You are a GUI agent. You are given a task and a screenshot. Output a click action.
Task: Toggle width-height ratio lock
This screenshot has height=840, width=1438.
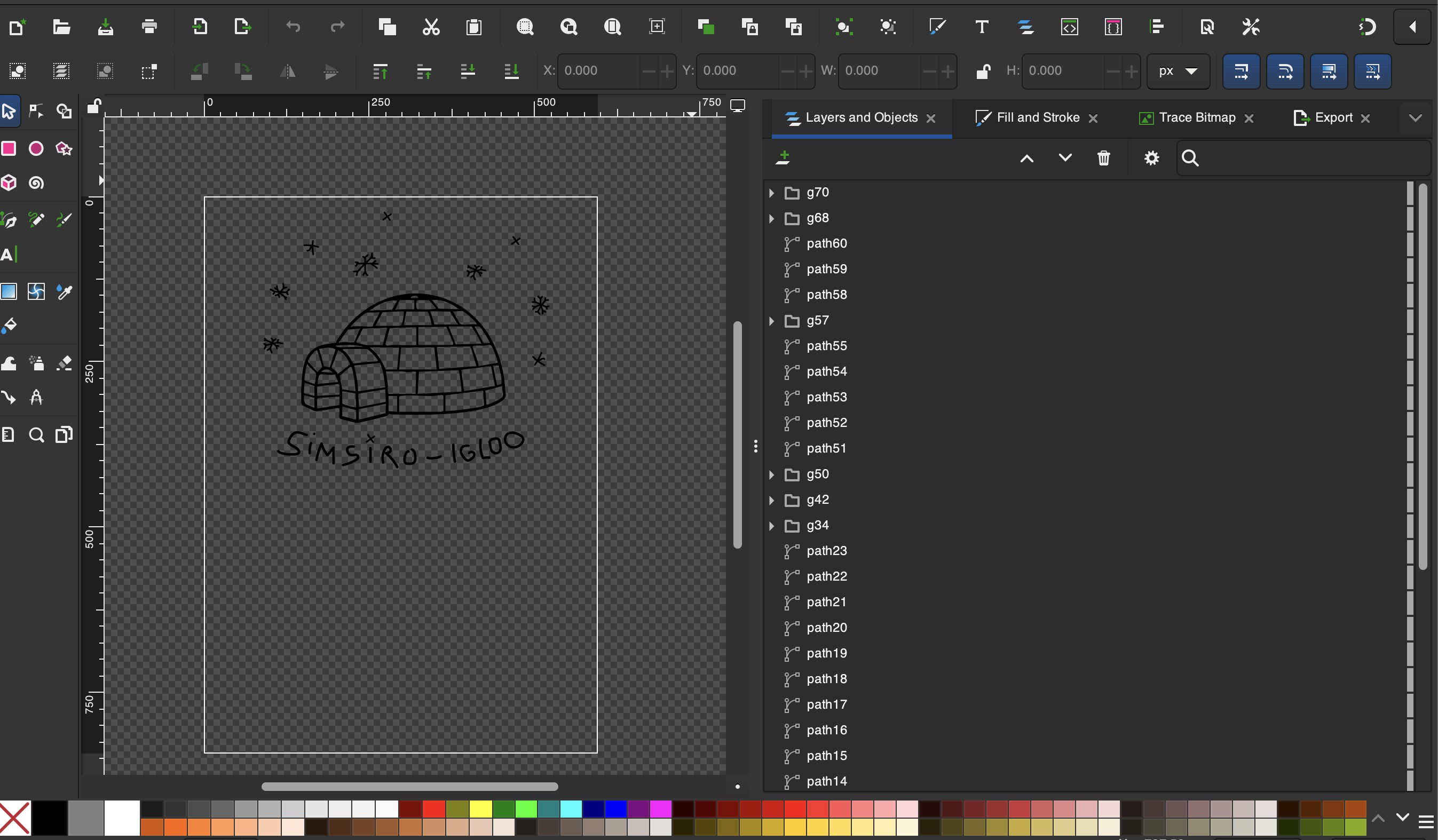[983, 72]
